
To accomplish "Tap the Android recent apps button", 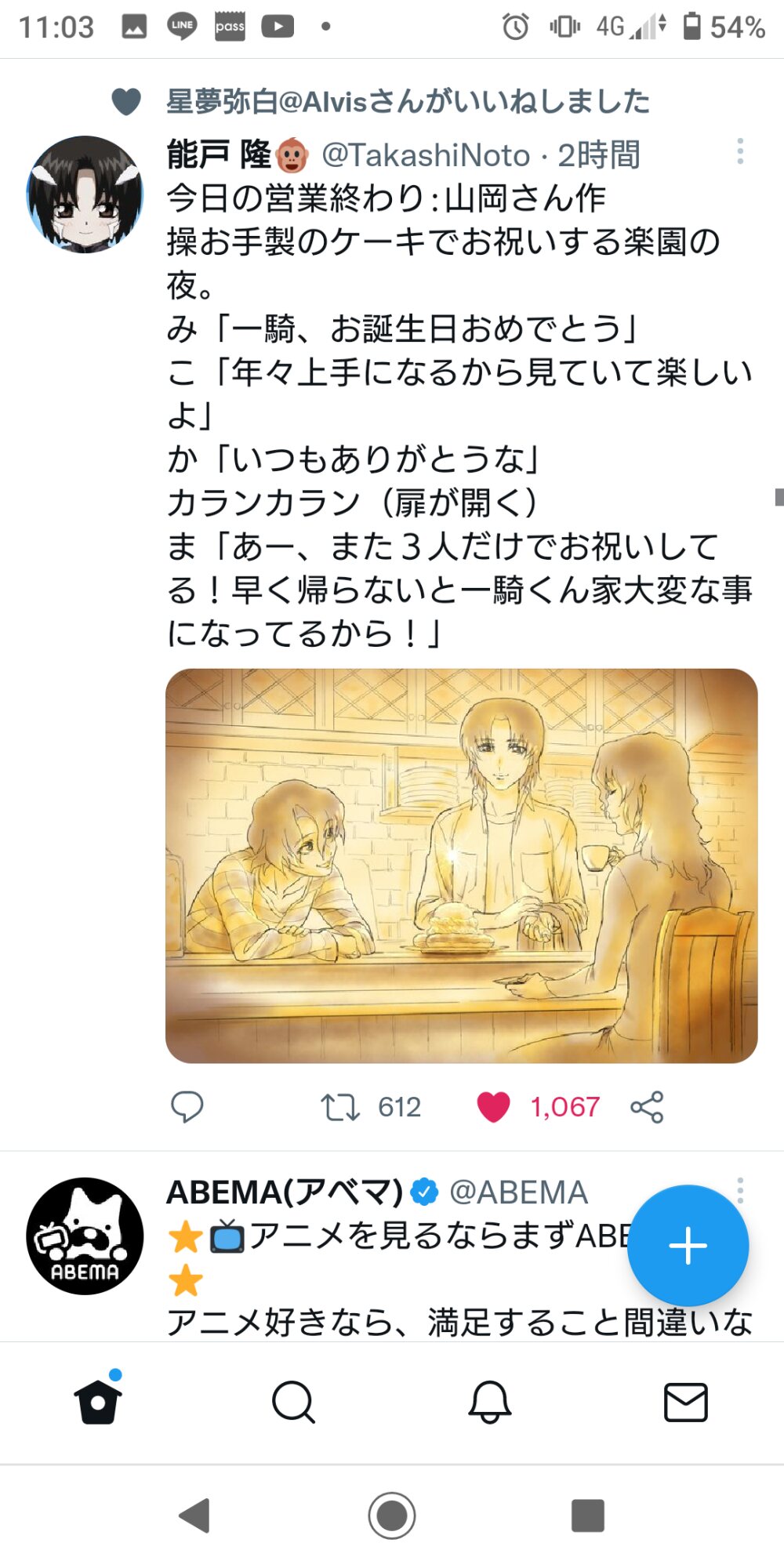I will pos(588,1515).
